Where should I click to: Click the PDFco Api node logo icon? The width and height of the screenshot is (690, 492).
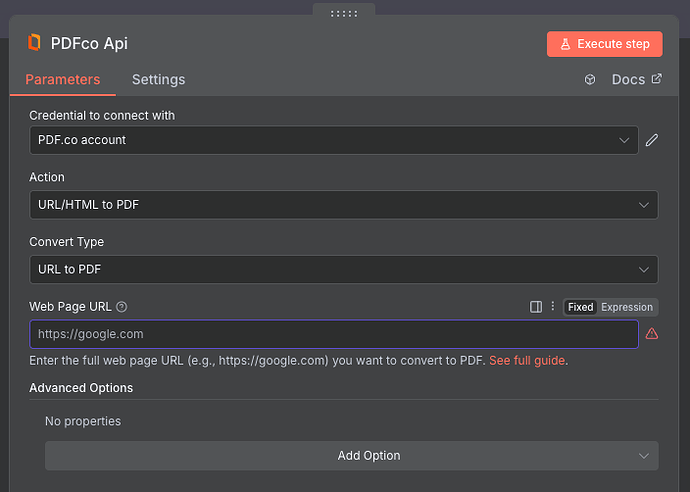[x=34, y=43]
